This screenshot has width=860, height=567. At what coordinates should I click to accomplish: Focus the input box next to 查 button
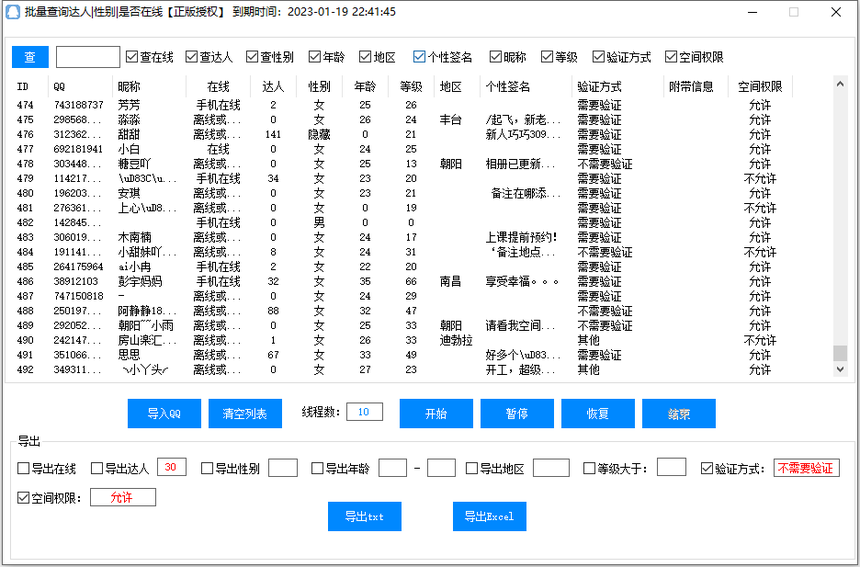[88, 57]
